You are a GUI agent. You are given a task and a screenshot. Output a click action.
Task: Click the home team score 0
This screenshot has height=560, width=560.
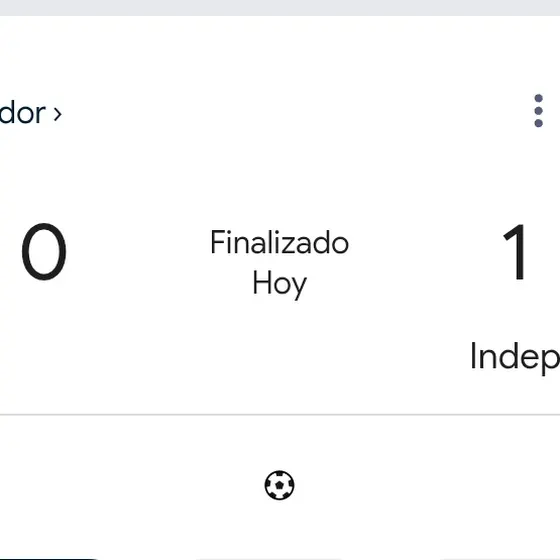point(44,252)
